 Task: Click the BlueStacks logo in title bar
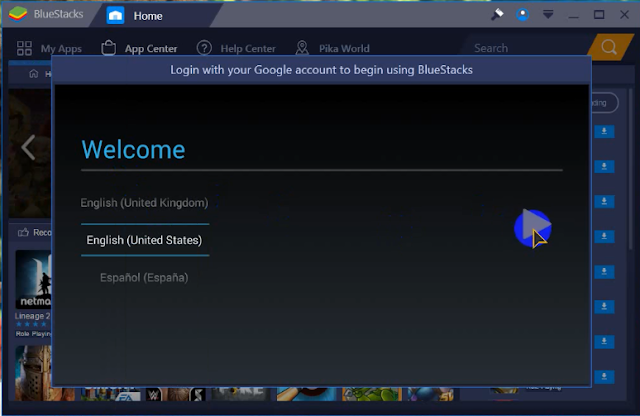point(18,14)
